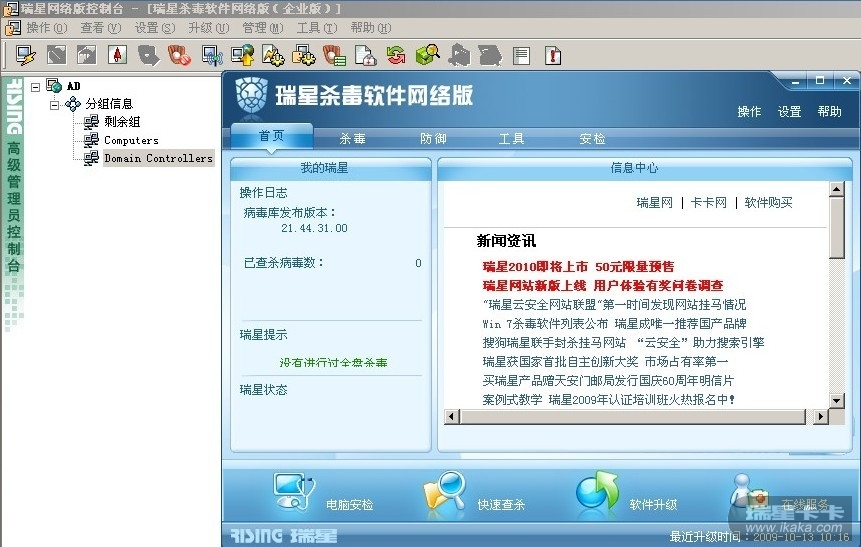The image size is (861, 547).
Task: Click the news vertical scrollbar down arrow
Action: coord(836,400)
